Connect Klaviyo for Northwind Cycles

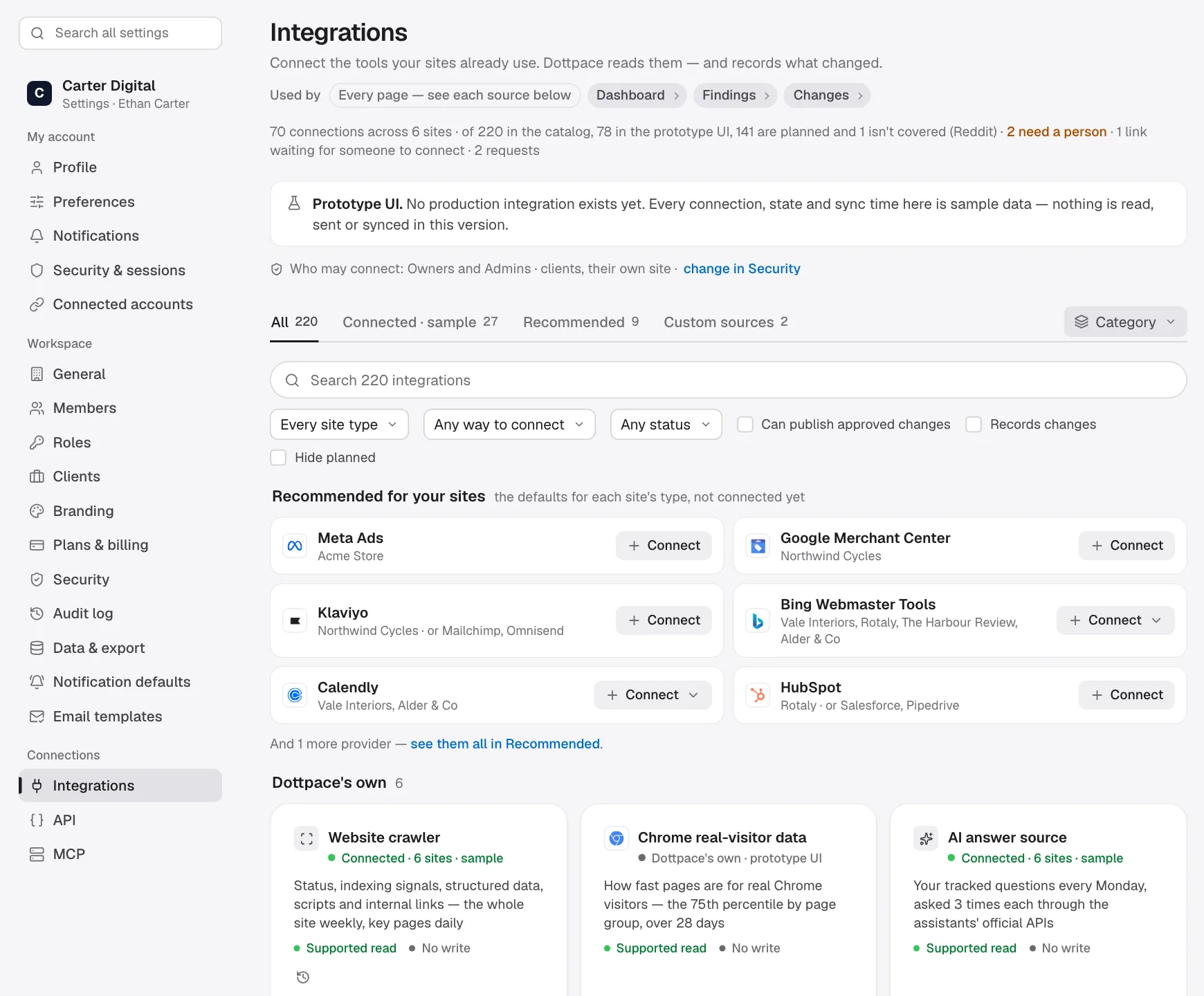pos(664,620)
